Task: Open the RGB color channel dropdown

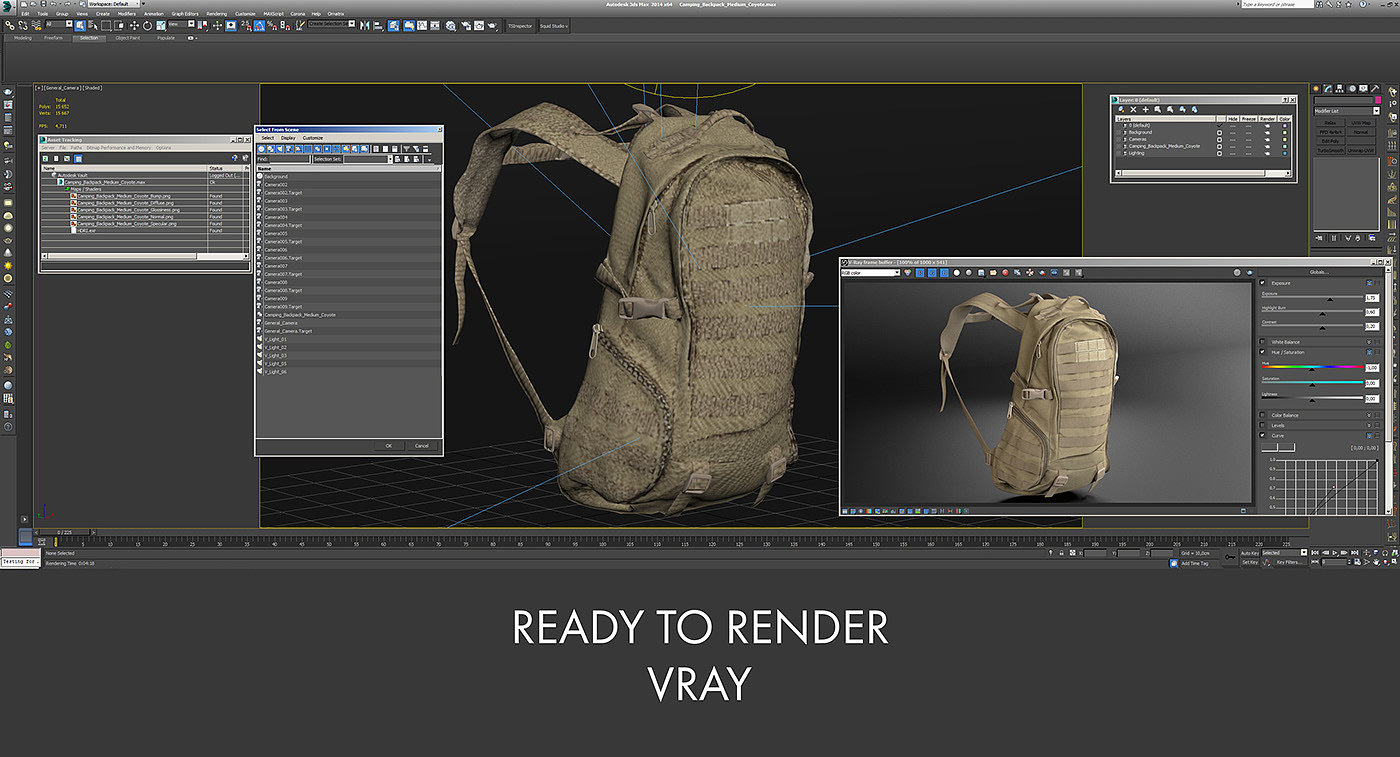Action: coord(871,272)
